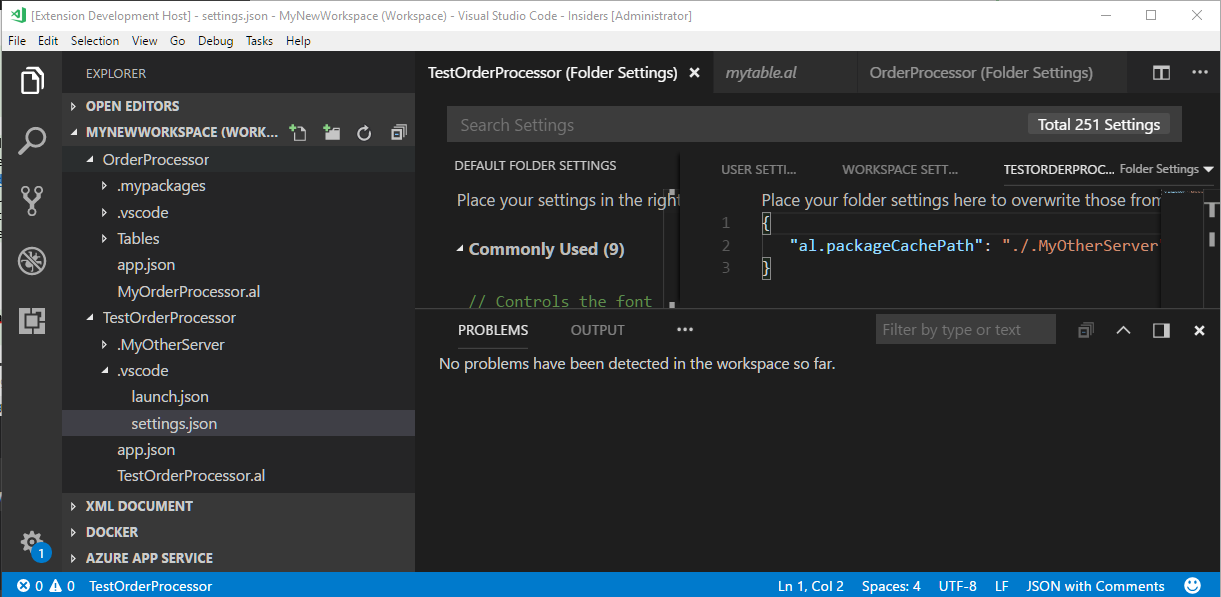1221x597 pixels.
Task: Click the Search Settings input box
Action: (x=735, y=125)
